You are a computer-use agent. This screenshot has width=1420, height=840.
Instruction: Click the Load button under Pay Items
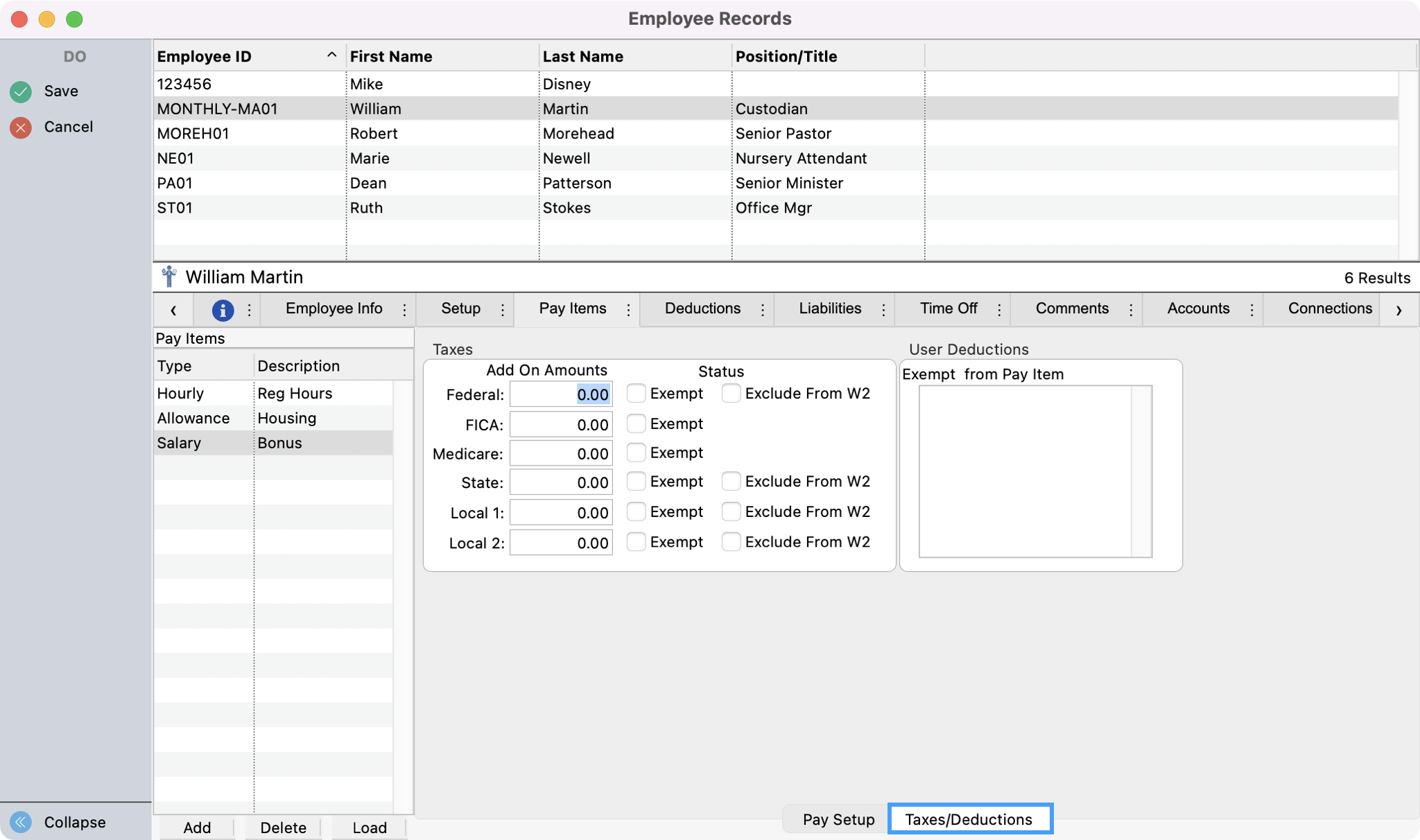click(369, 828)
